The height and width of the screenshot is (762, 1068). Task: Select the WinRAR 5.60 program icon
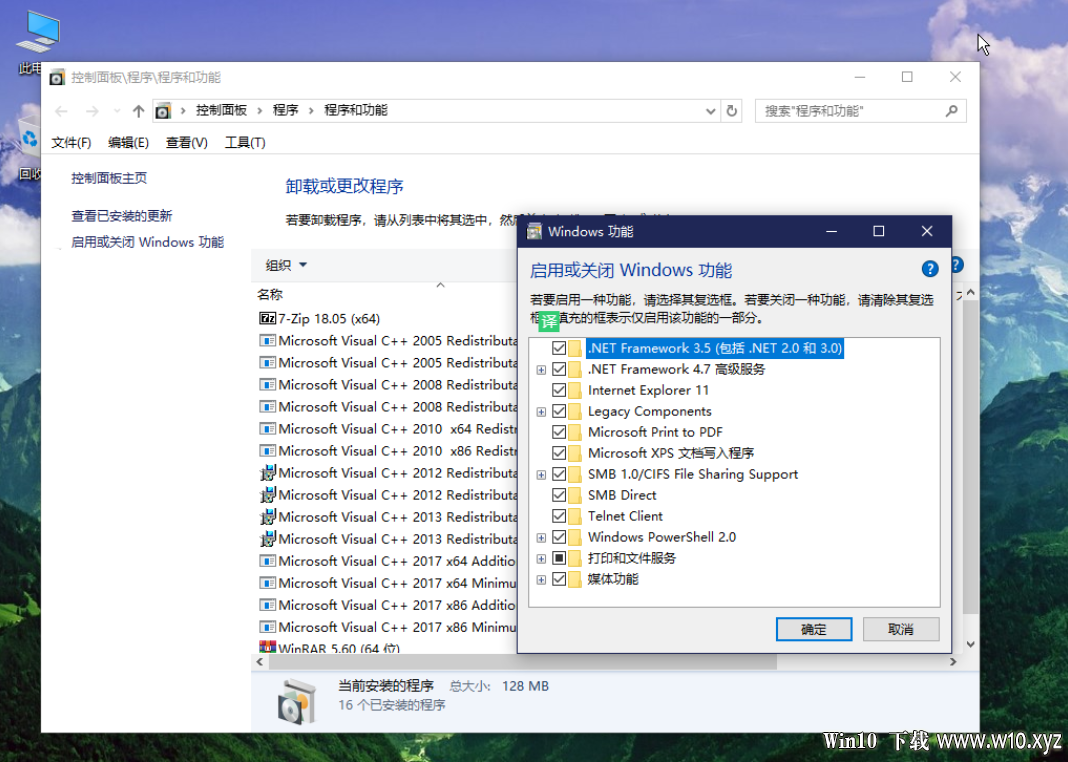tap(267, 646)
